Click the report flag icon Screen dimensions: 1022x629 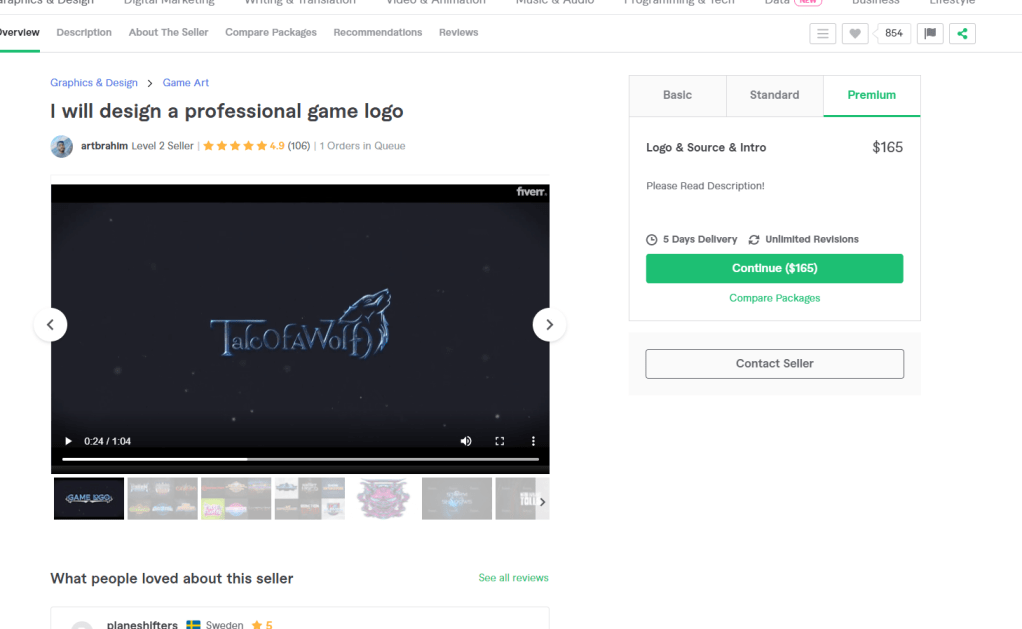[930, 33]
